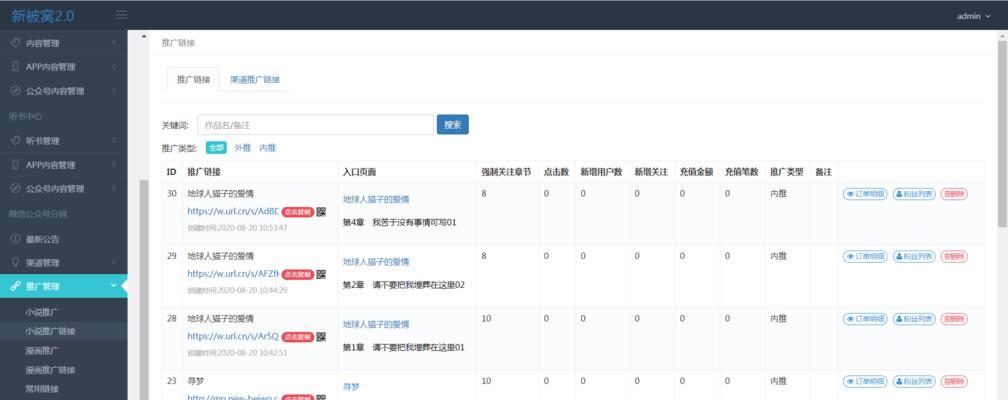Click 订单明细 button in row 28
This screenshot has height=400, width=1008.
[x=865, y=318]
